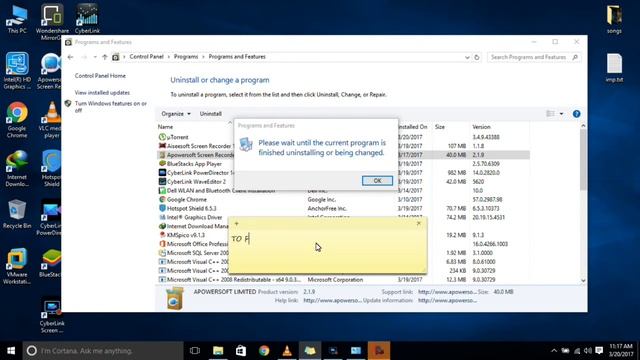The height and width of the screenshot is (360, 640).
Task: Open the Organize dropdown menu
Action: point(176,114)
